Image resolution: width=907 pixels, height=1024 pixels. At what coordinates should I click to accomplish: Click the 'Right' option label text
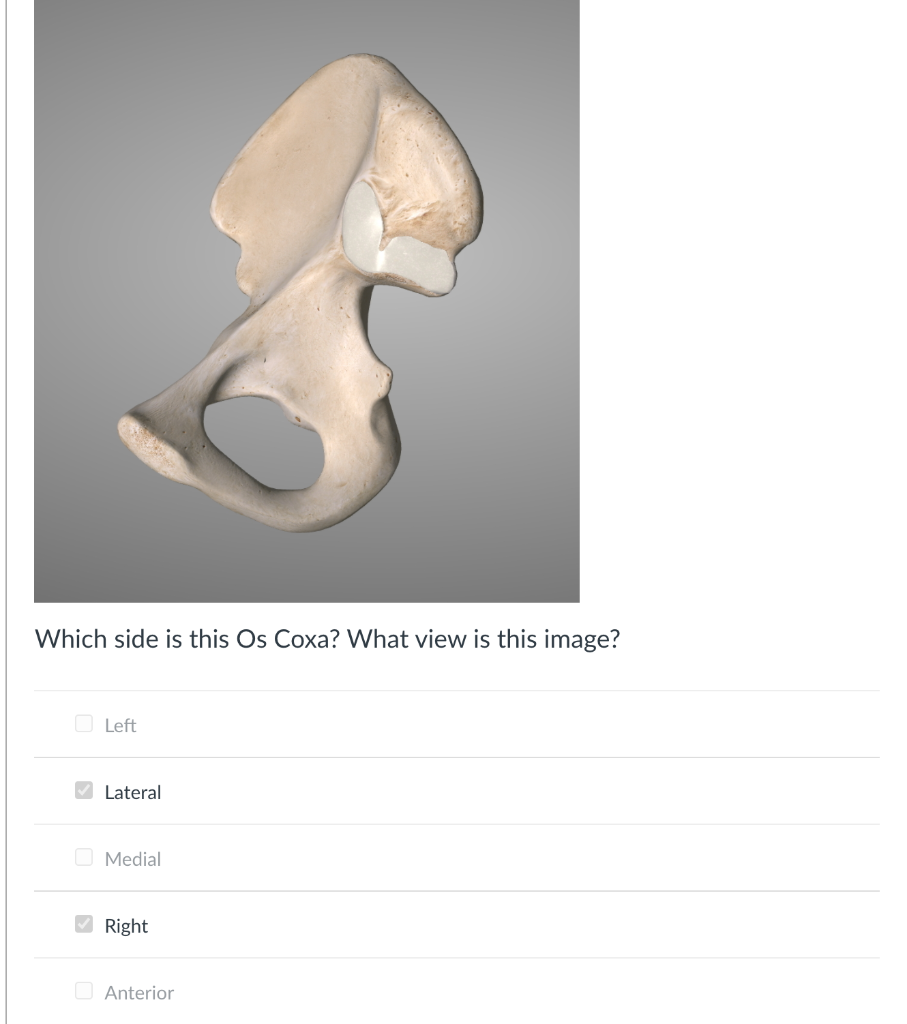(x=126, y=925)
